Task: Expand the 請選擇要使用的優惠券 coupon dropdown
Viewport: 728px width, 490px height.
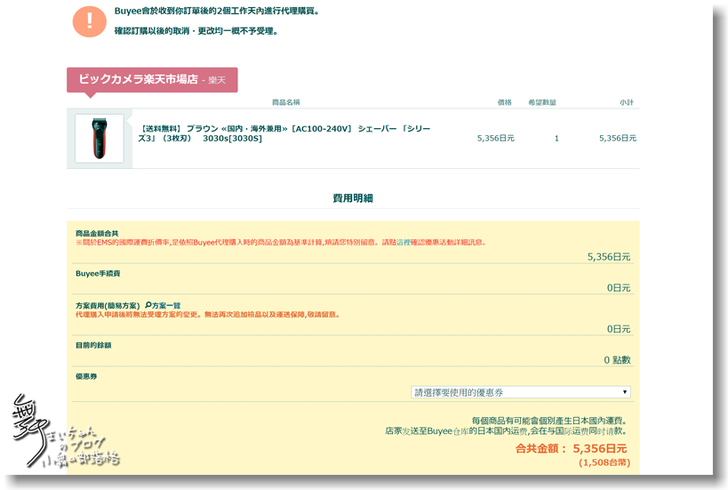Action: pos(521,393)
